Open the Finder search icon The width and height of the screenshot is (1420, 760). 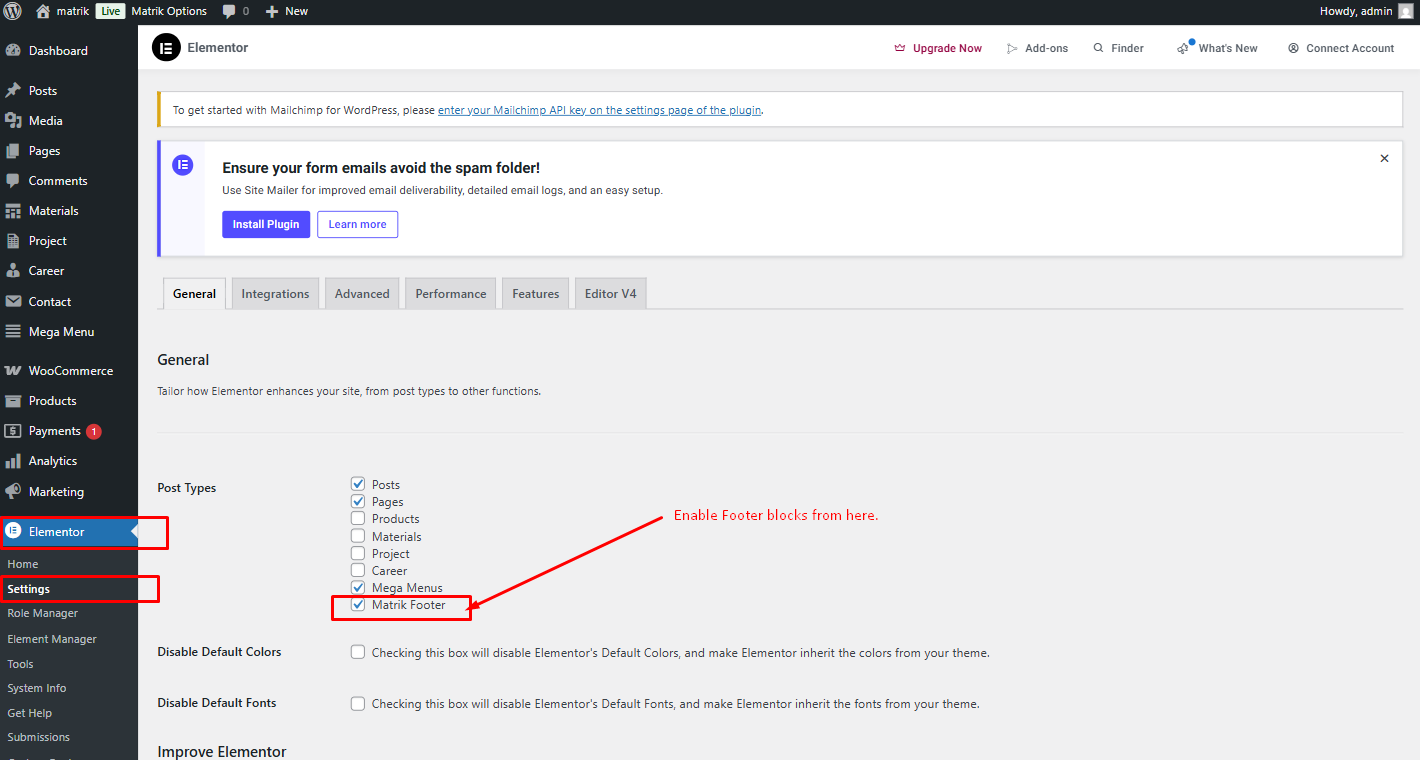[x=1099, y=48]
